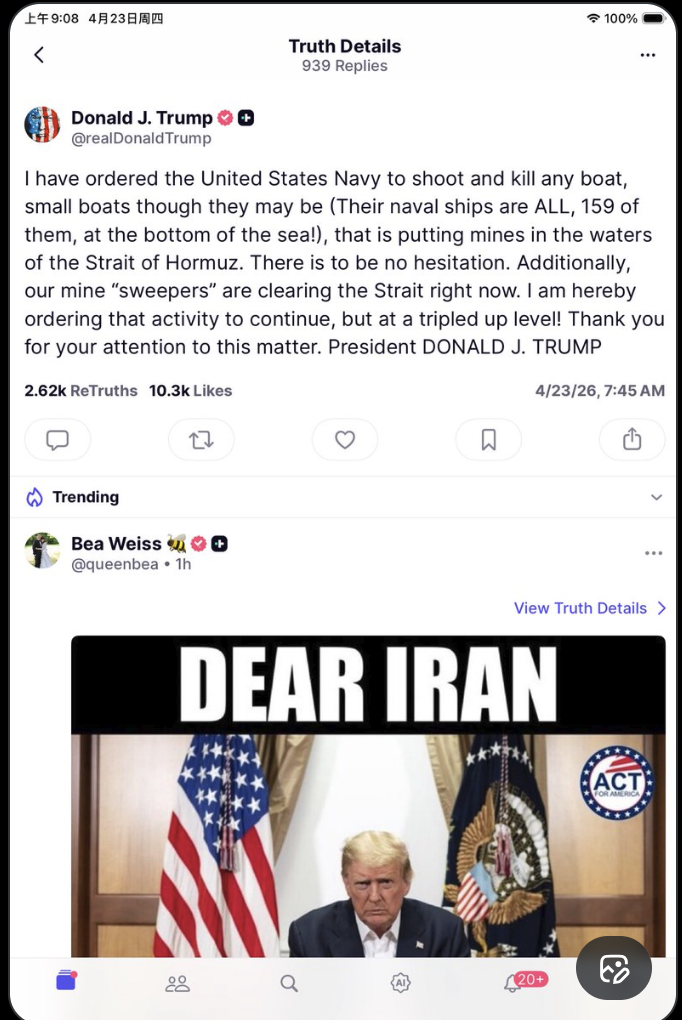Viewport: 682px width, 1020px height.
Task: Switch to the Groups tab
Action: point(177,984)
